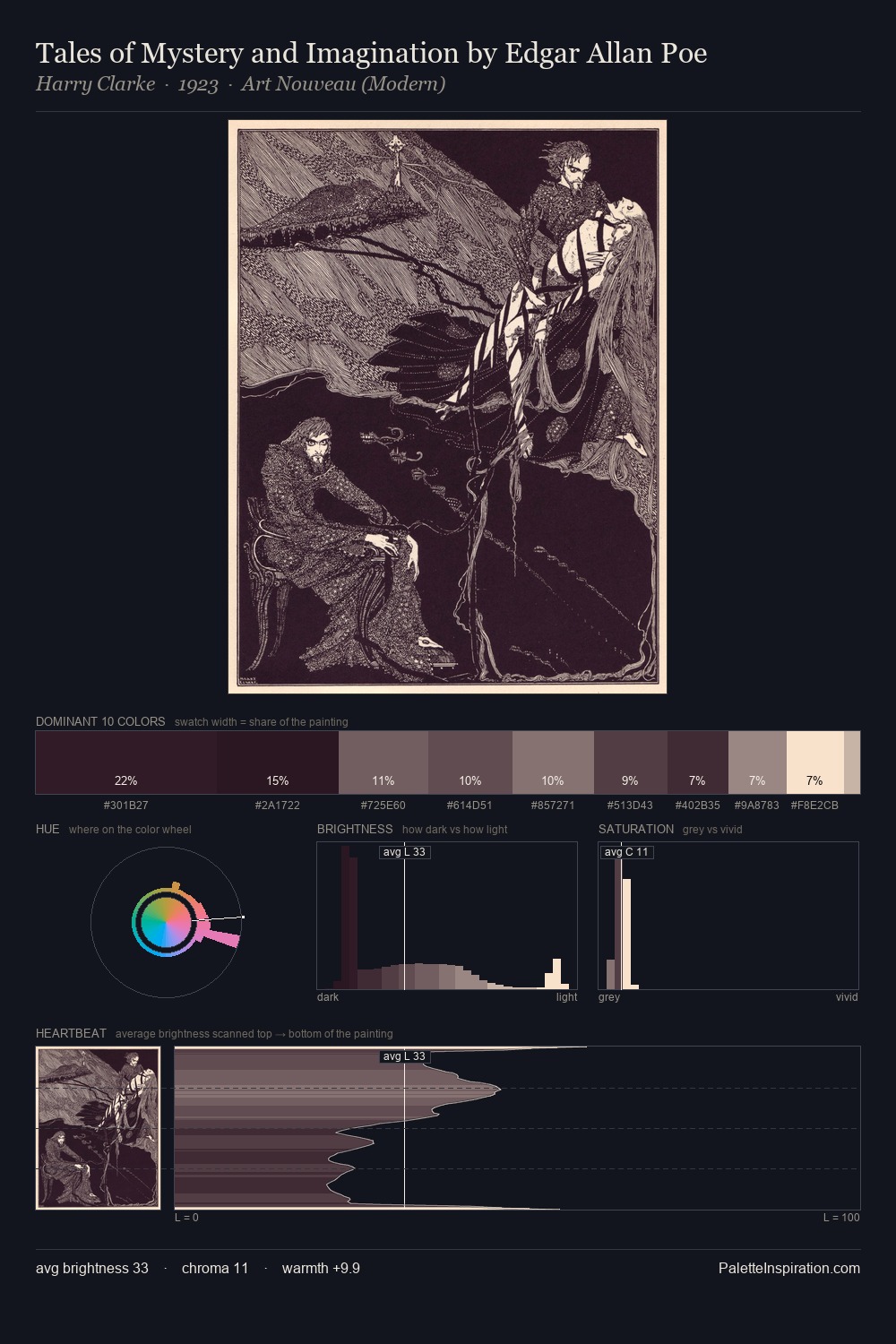896x1344 pixels.
Task: Click the hue color wheel
Action: 166,921
